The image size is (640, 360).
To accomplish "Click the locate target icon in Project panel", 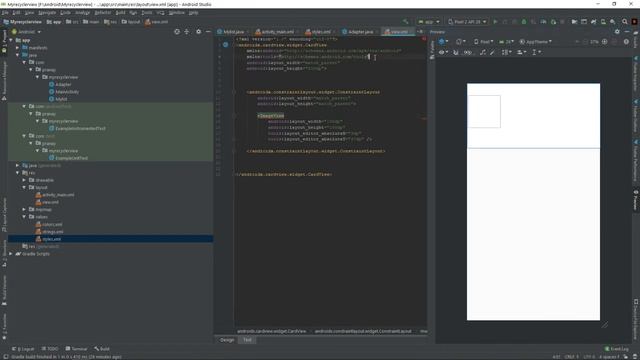I will tap(177, 31).
